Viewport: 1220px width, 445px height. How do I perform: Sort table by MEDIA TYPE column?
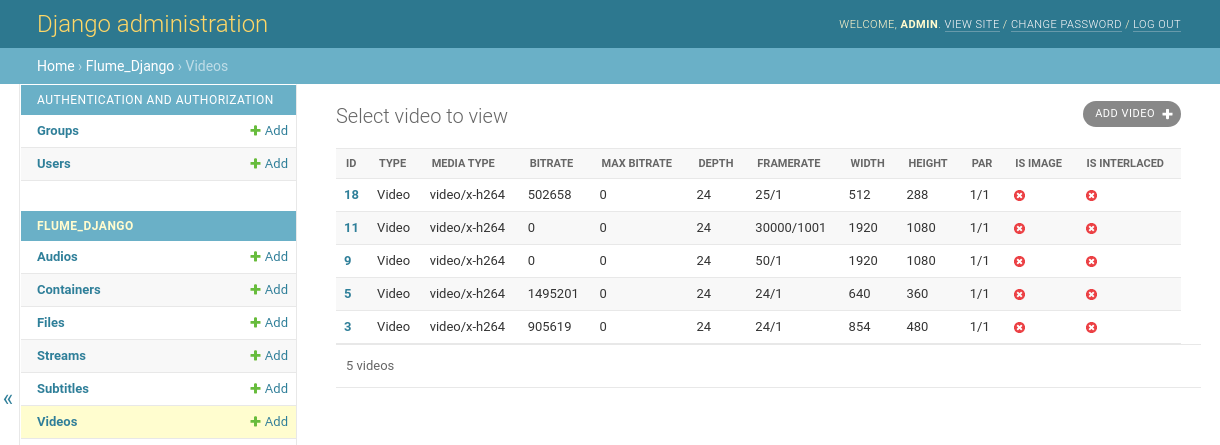[x=463, y=163]
